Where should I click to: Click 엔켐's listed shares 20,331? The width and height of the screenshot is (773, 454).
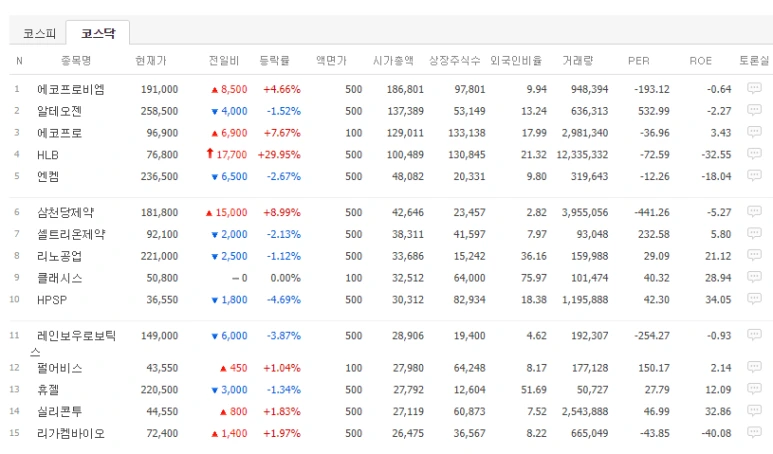pyautogui.click(x=469, y=176)
